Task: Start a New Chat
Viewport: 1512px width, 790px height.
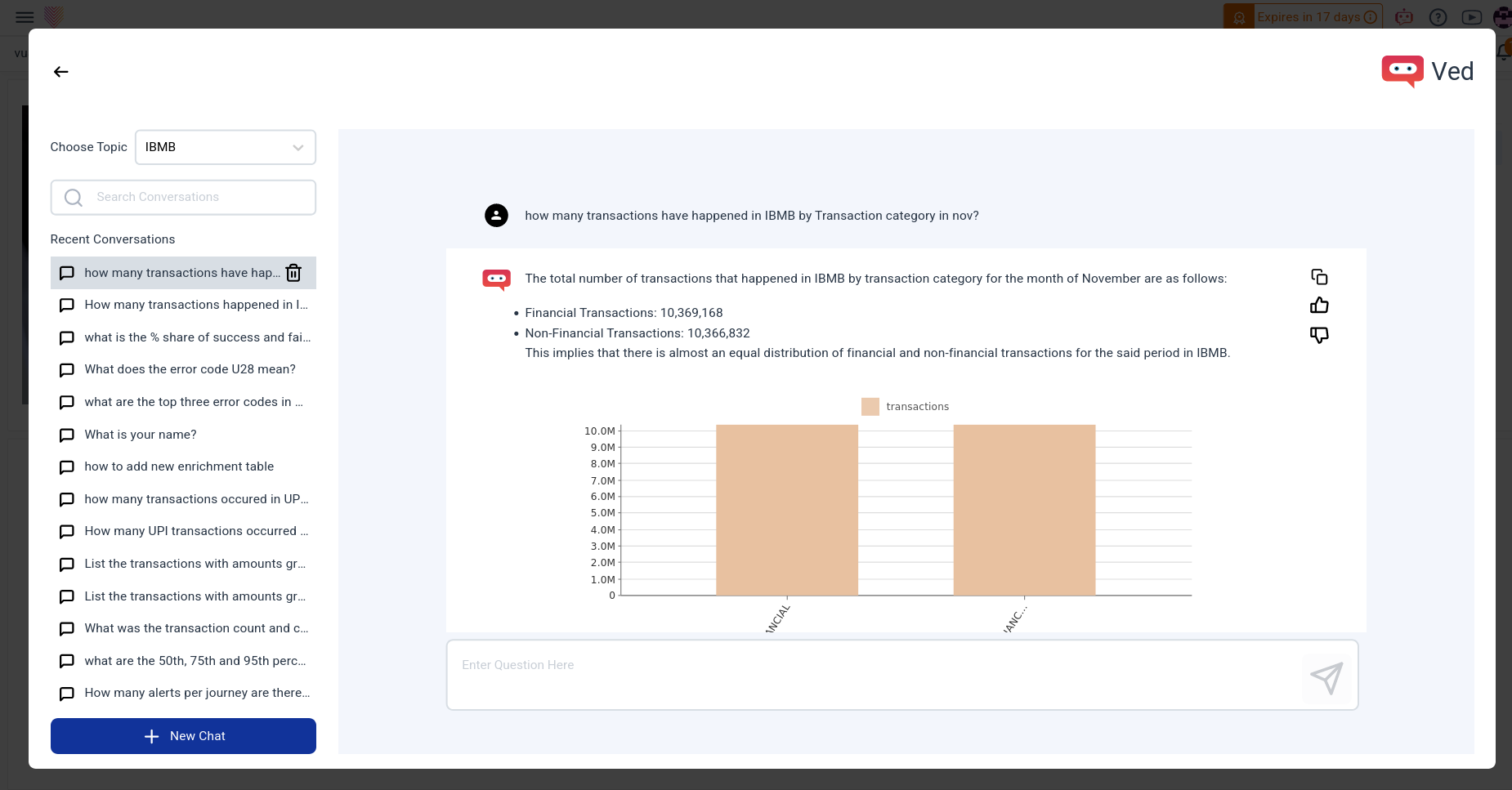Action: (x=183, y=736)
